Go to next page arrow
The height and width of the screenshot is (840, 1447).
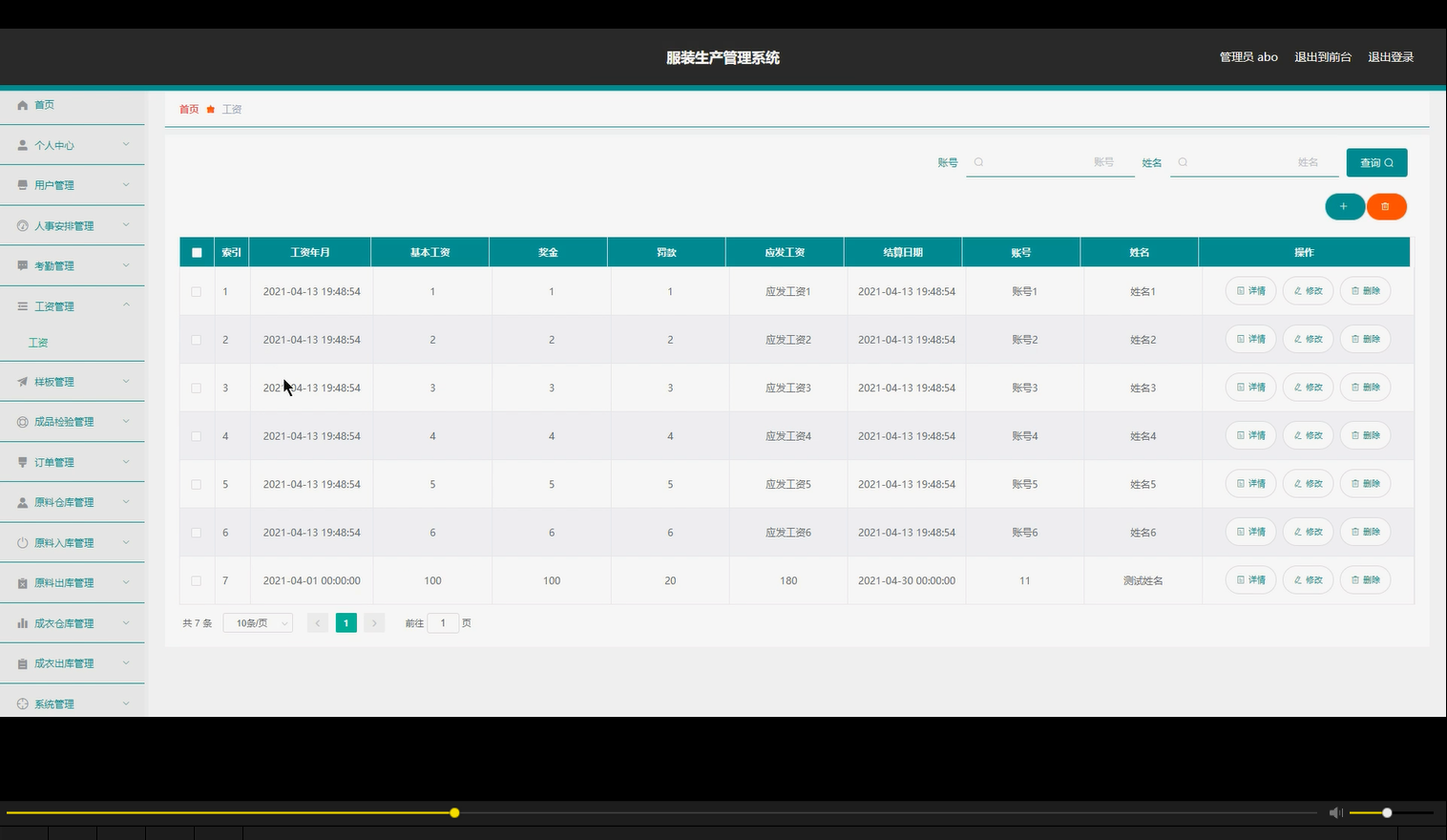pyautogui.click(x=374, y=623)
